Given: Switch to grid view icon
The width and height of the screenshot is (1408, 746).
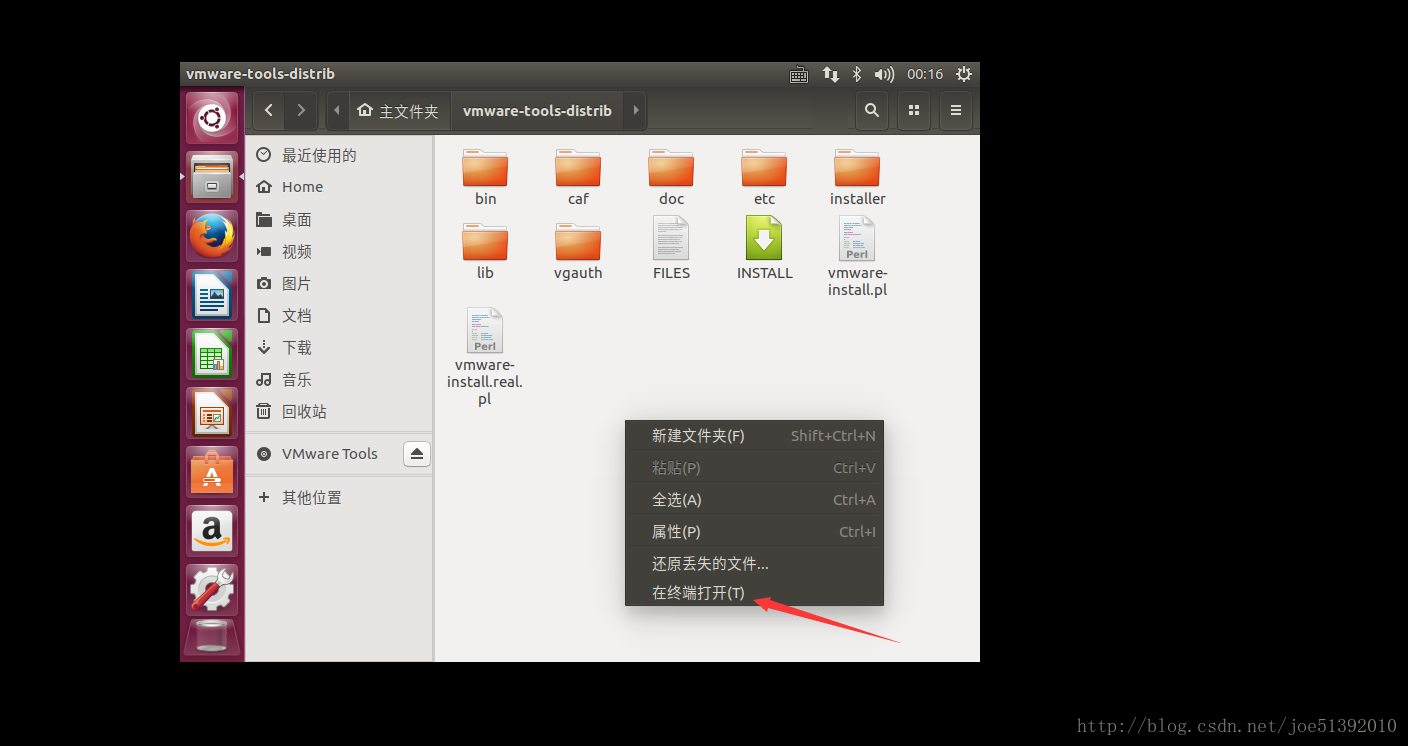Looking at the screenshot, I should click(x=914, y=110).
